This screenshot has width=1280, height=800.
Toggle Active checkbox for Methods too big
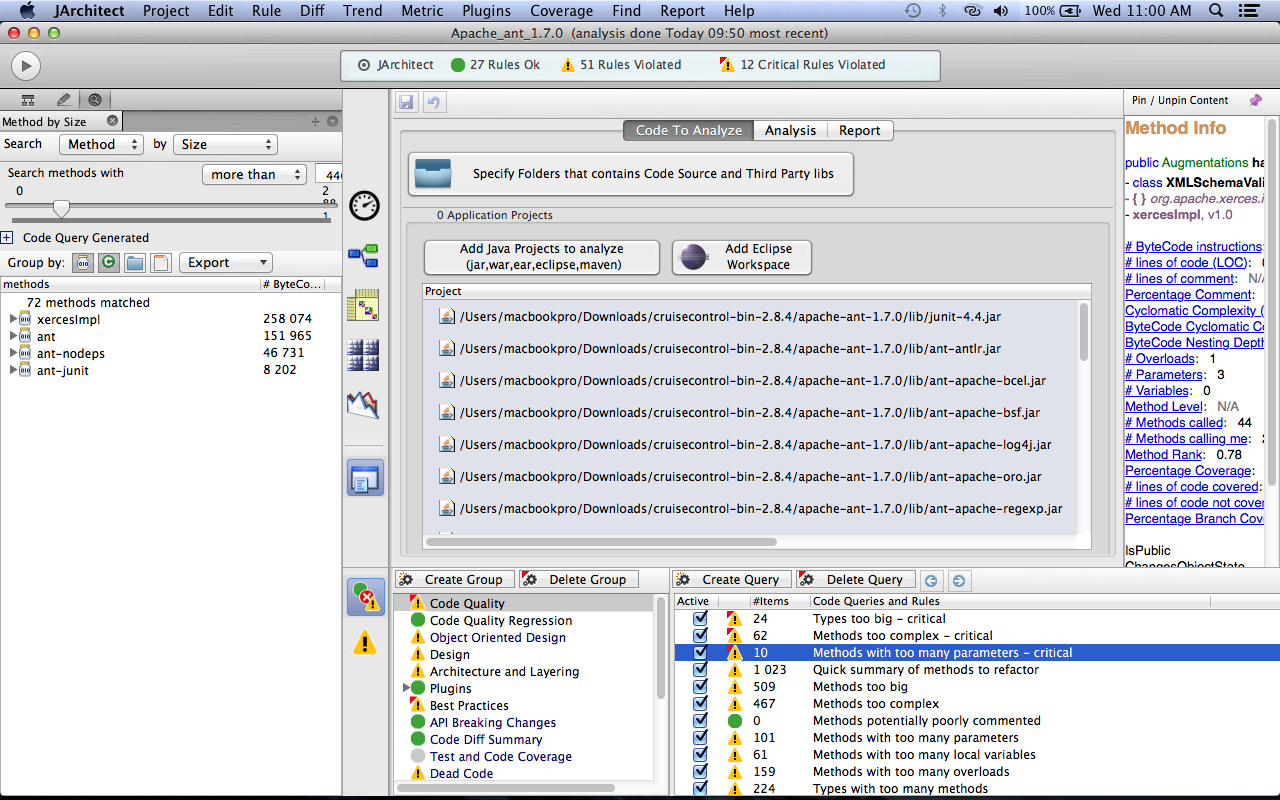coord(700,687)
